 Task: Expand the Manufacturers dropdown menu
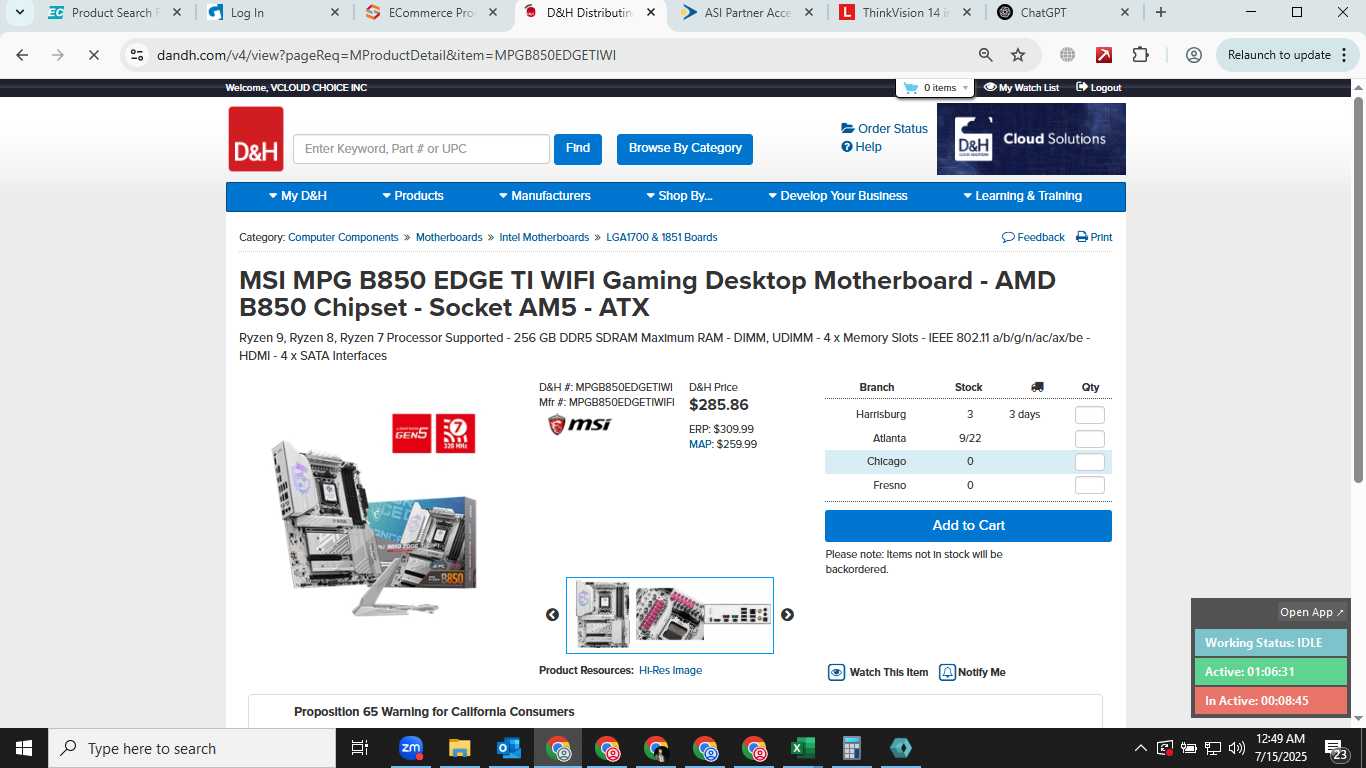tap(544, 196)
